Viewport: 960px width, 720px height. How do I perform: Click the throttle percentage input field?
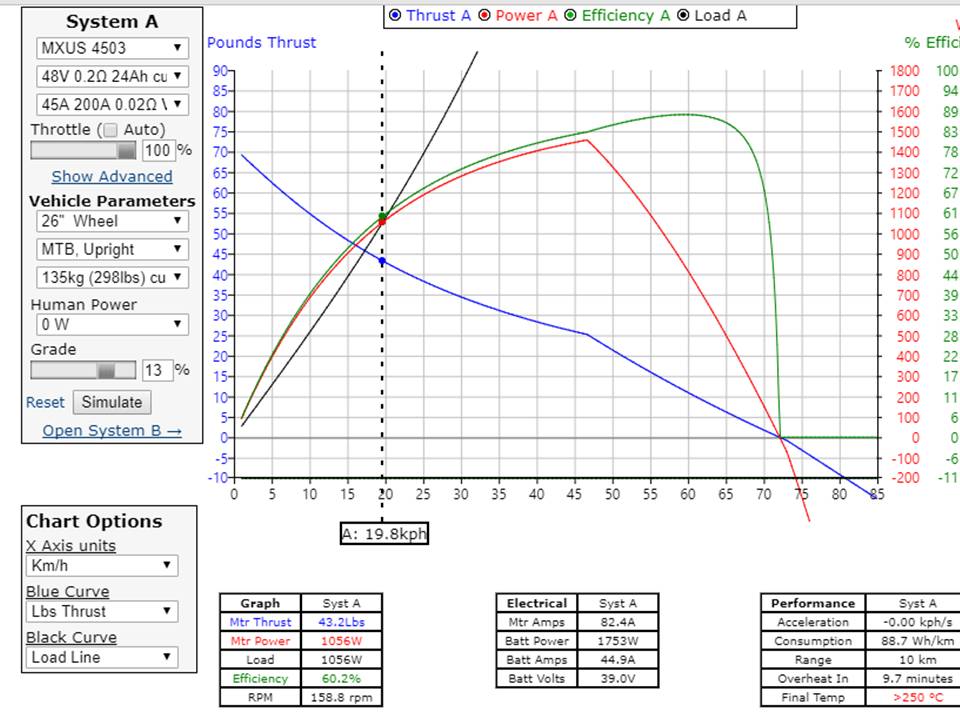coord(158,151)
